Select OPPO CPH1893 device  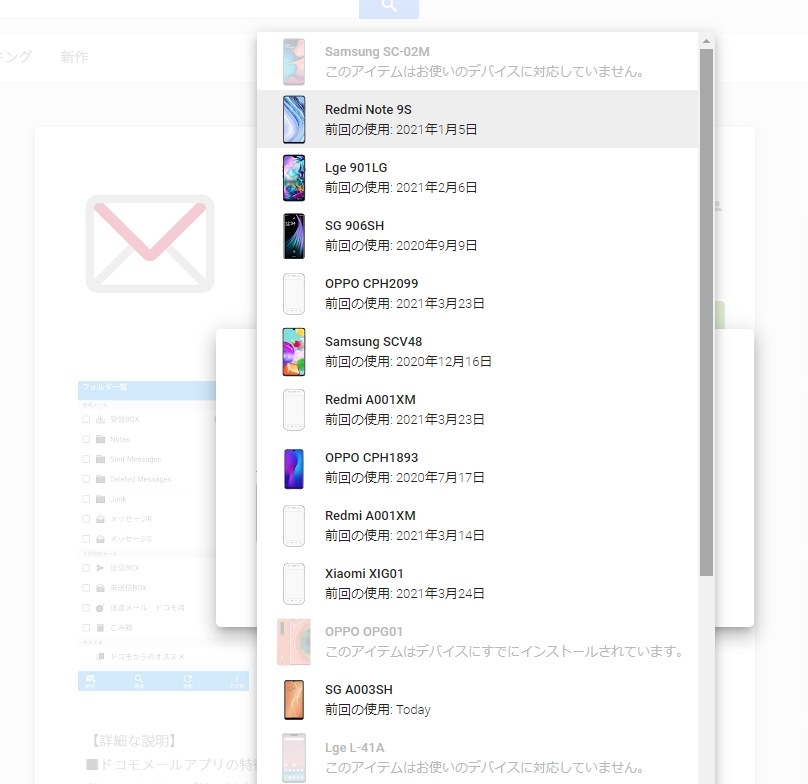pyautogui.click(x=477, y=468)
